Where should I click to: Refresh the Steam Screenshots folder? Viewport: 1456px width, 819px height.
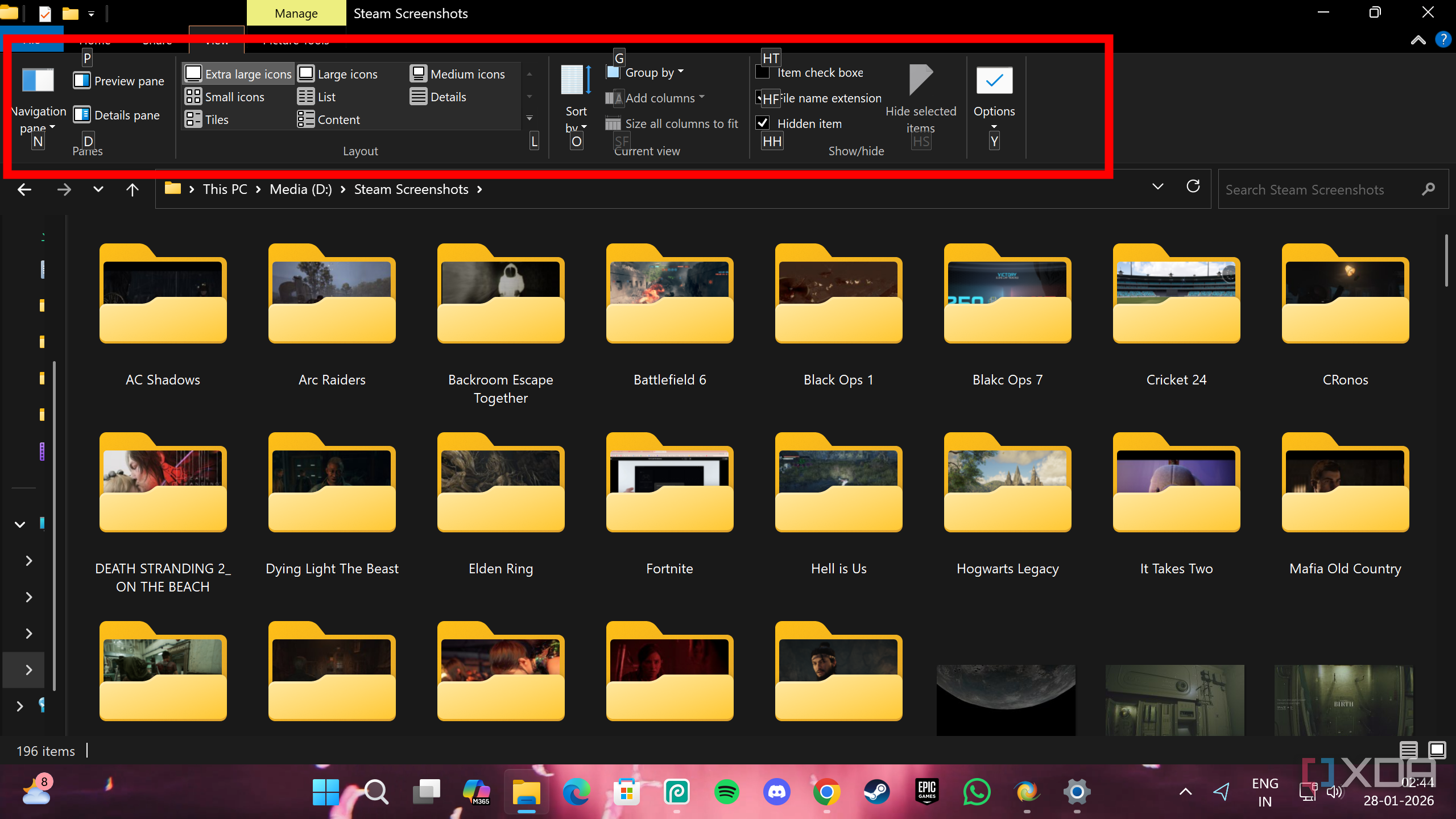pyautogui.click(x=1193, y=187)
